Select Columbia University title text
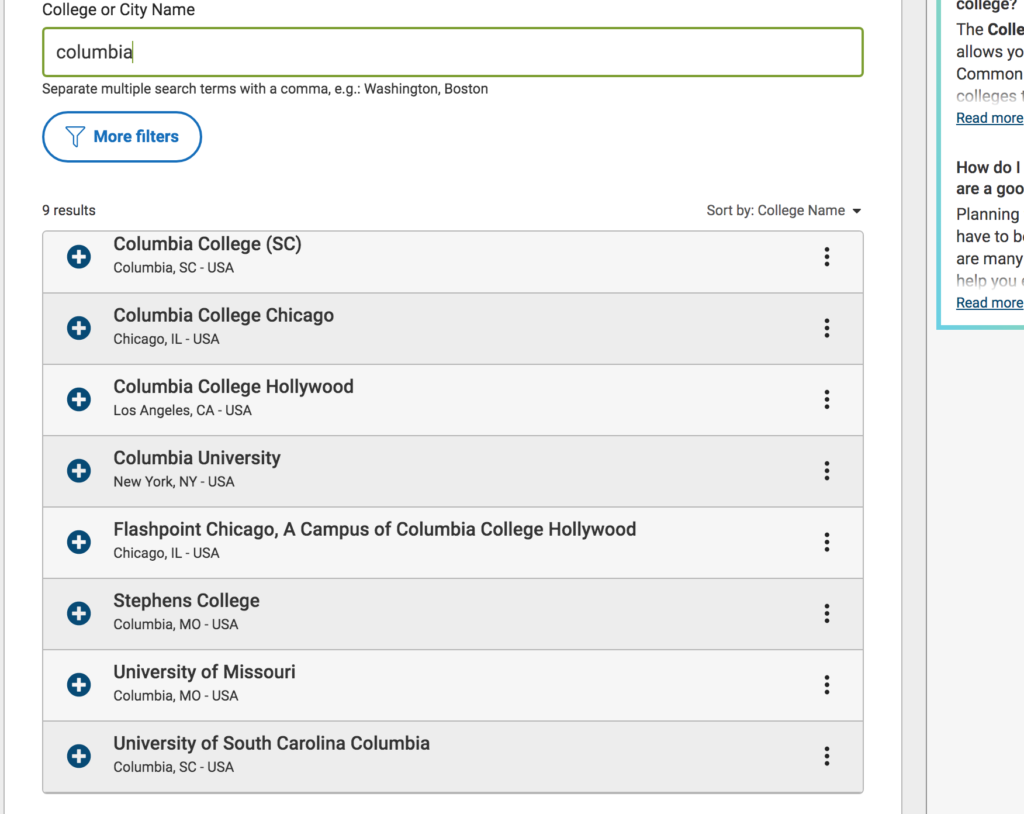Image resolution: width=1024 pixels, height=814 pixels. pos(197,458)
